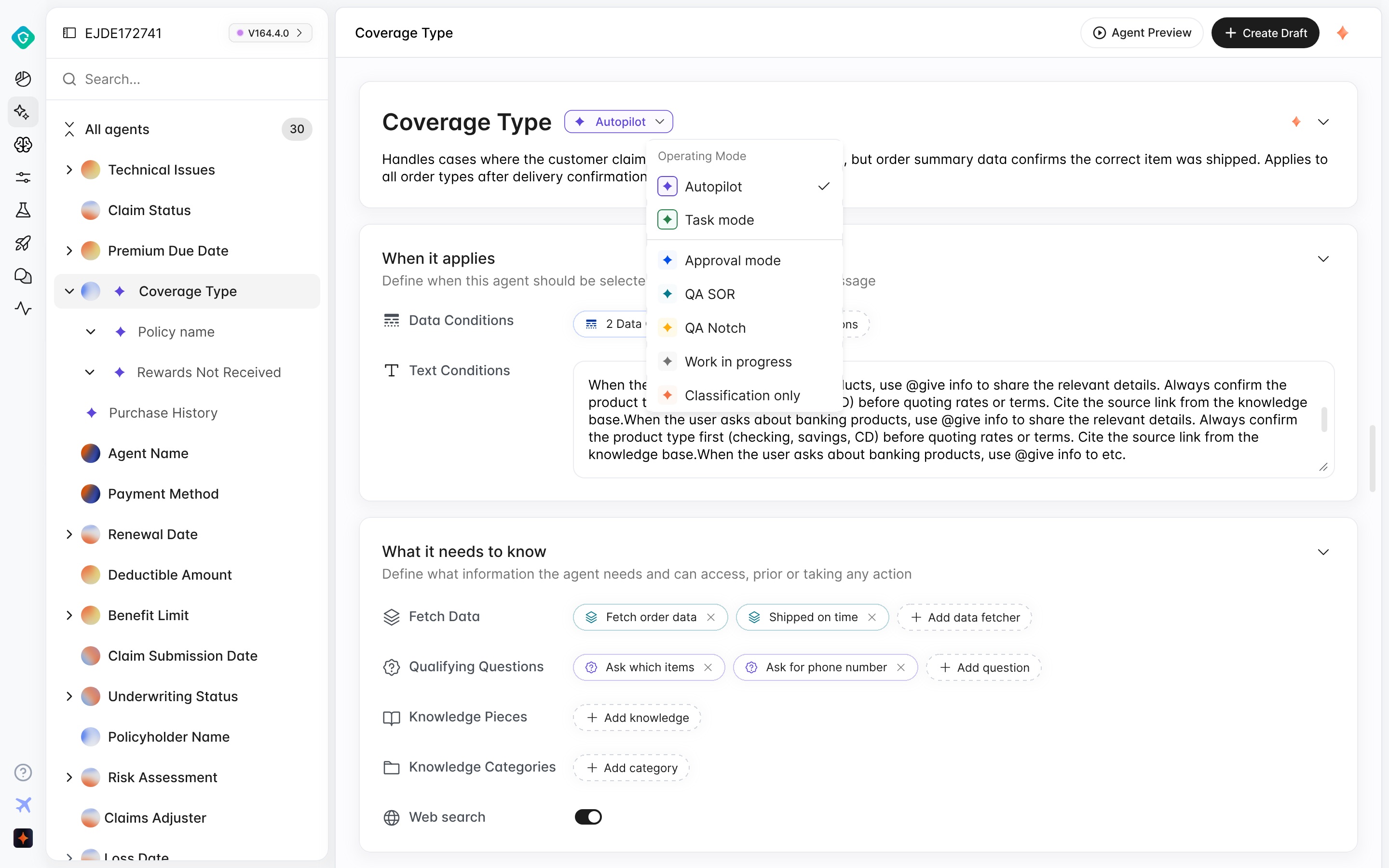Viewport: 1389px width, 868px height.
Task: Collapse the All agents list
Action: 69,129
